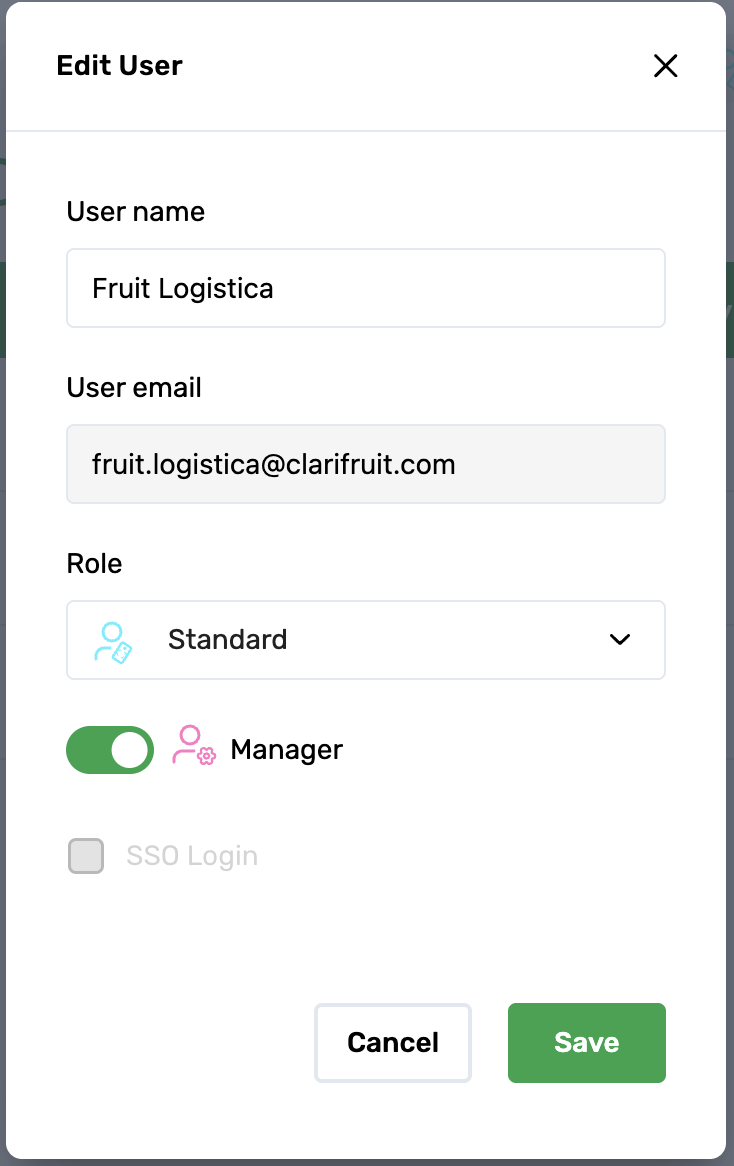This screenshot has height=1166, width=734.
Task: Save the user changes
Action: [587, 1043]
